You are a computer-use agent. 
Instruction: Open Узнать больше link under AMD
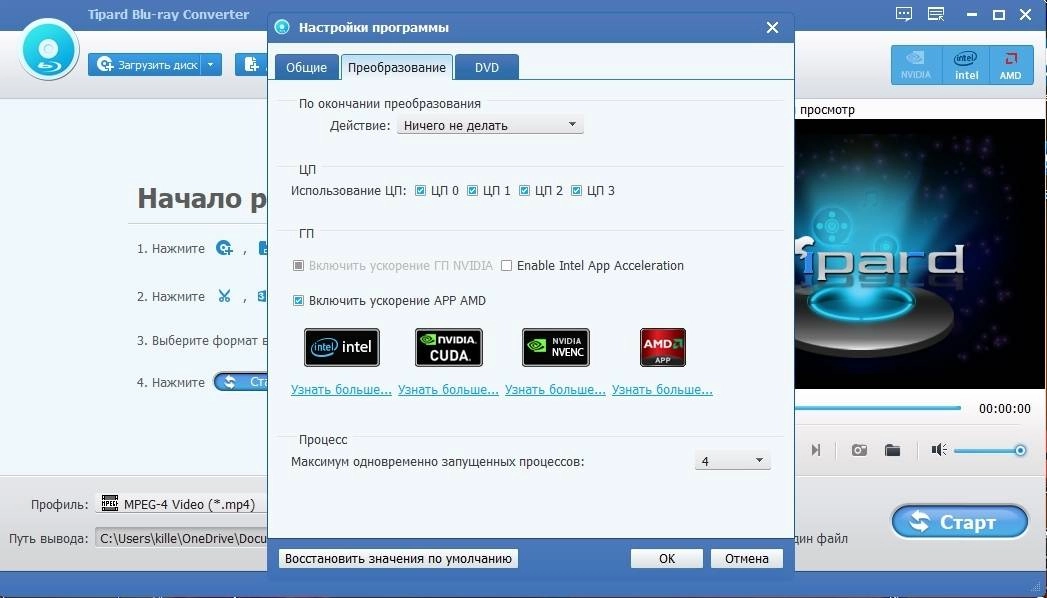[662, 390]
